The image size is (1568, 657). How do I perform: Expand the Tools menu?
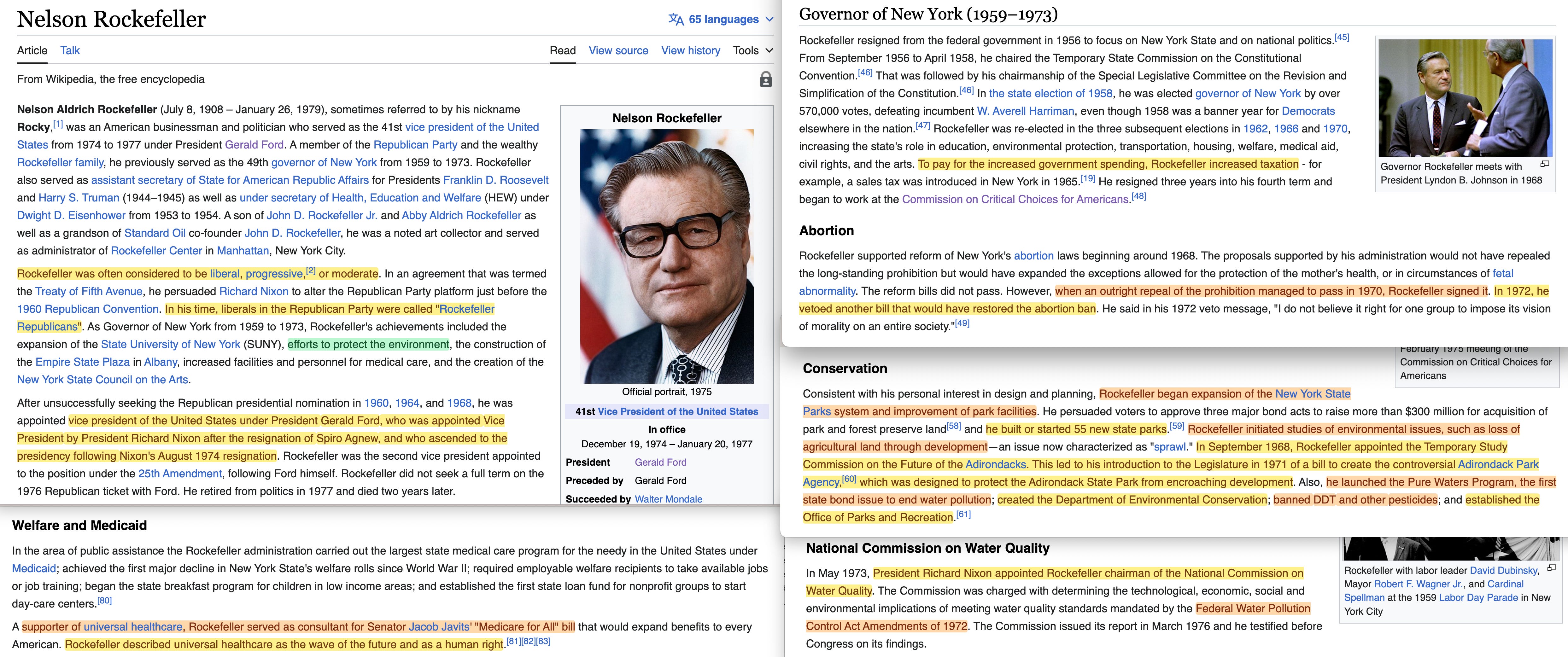(x=753, y=50)
